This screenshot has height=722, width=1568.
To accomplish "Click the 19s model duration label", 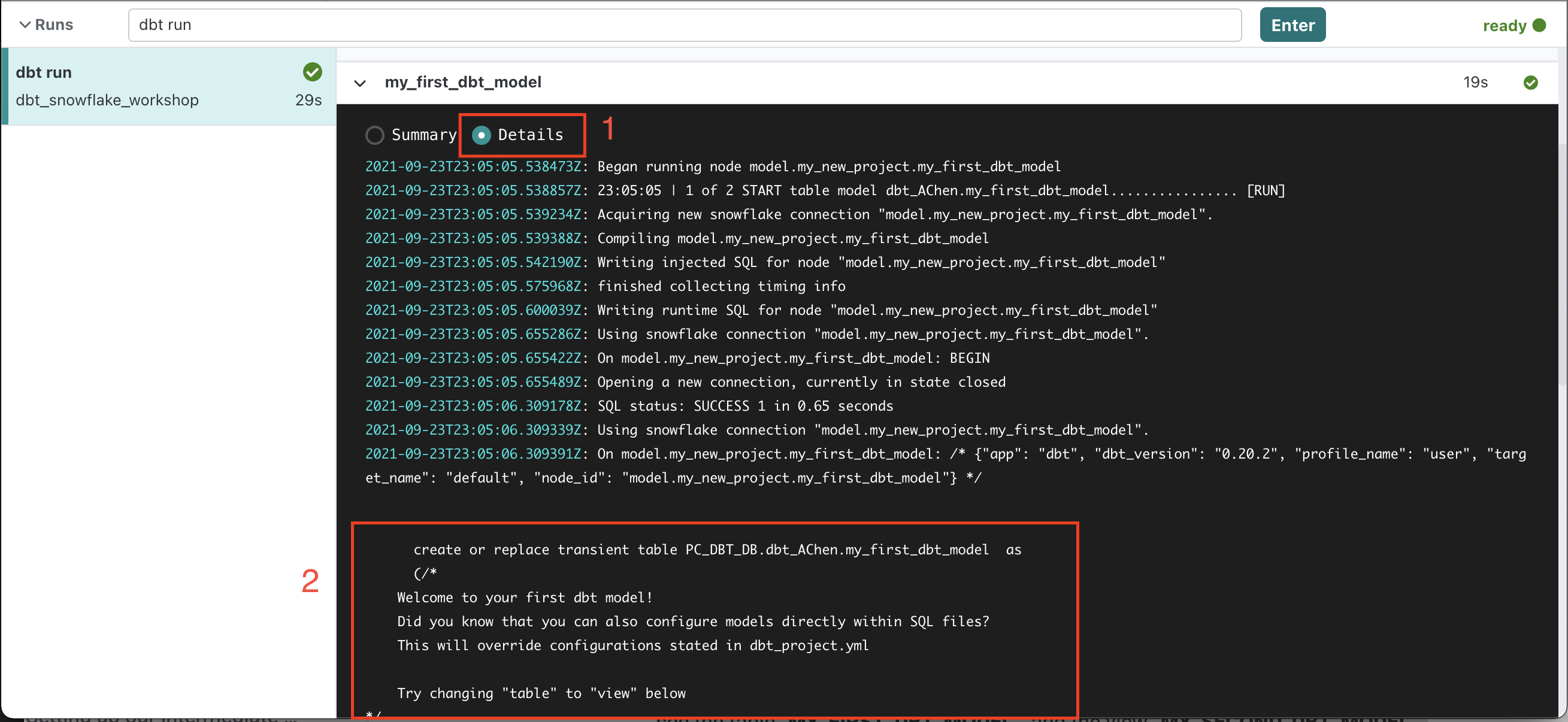I will point(1475,82).
